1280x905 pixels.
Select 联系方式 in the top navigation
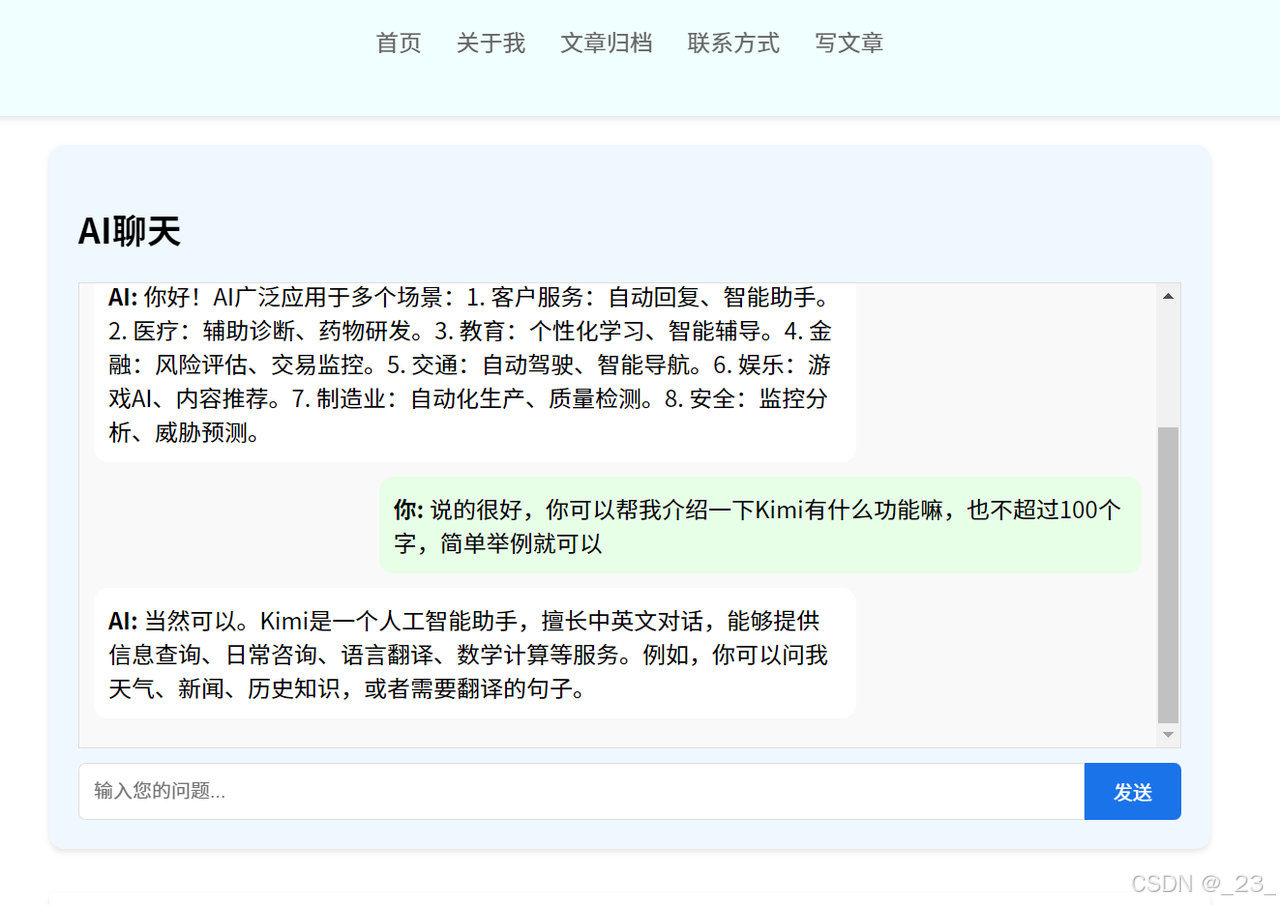coord(733,43)
